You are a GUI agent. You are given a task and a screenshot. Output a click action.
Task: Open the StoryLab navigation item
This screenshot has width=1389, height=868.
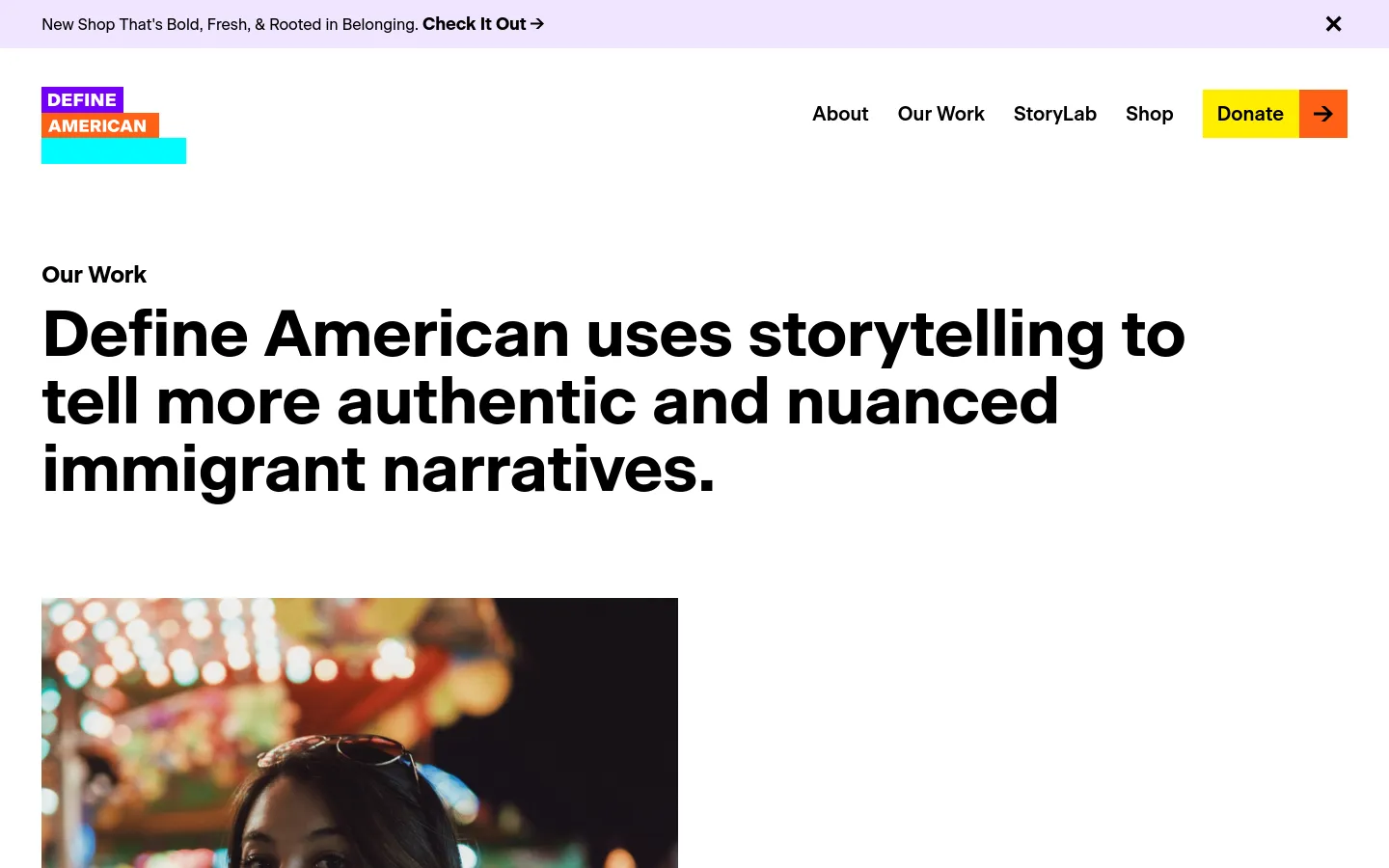click(1055, 114)
